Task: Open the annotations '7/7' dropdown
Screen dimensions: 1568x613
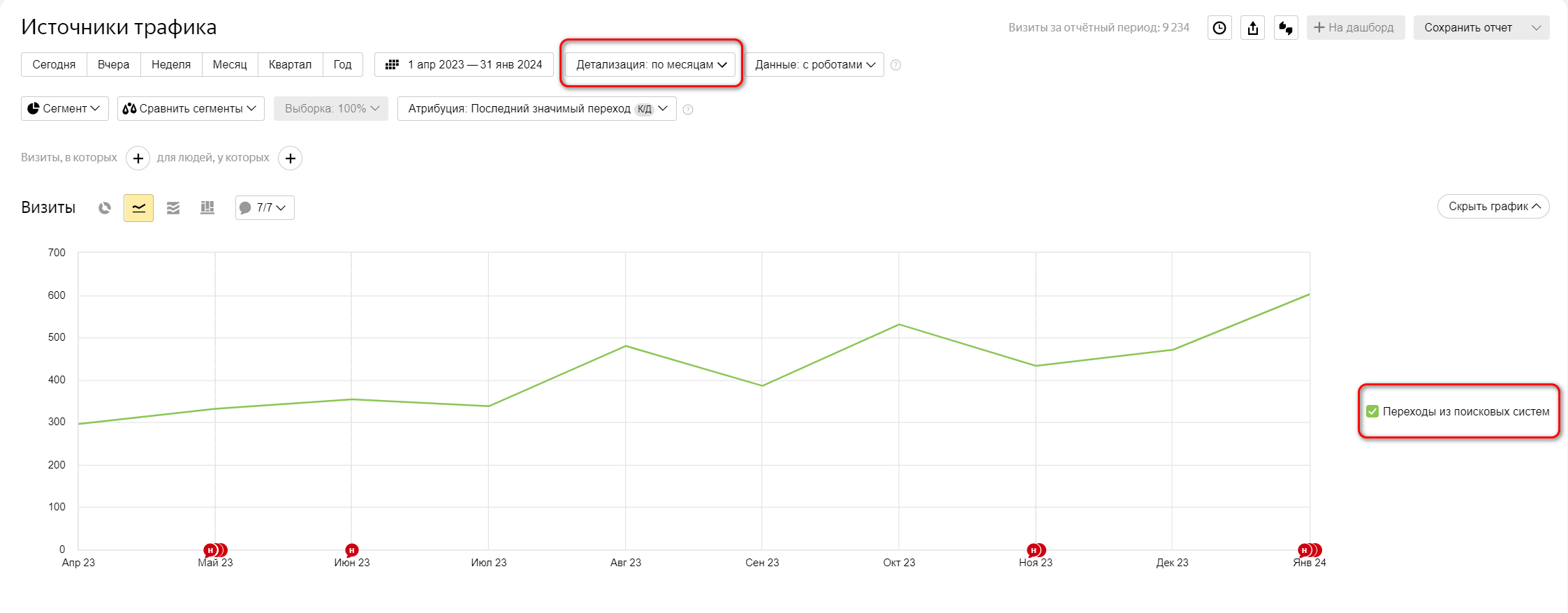Action: pyautogui.click(x=265, y=208)
